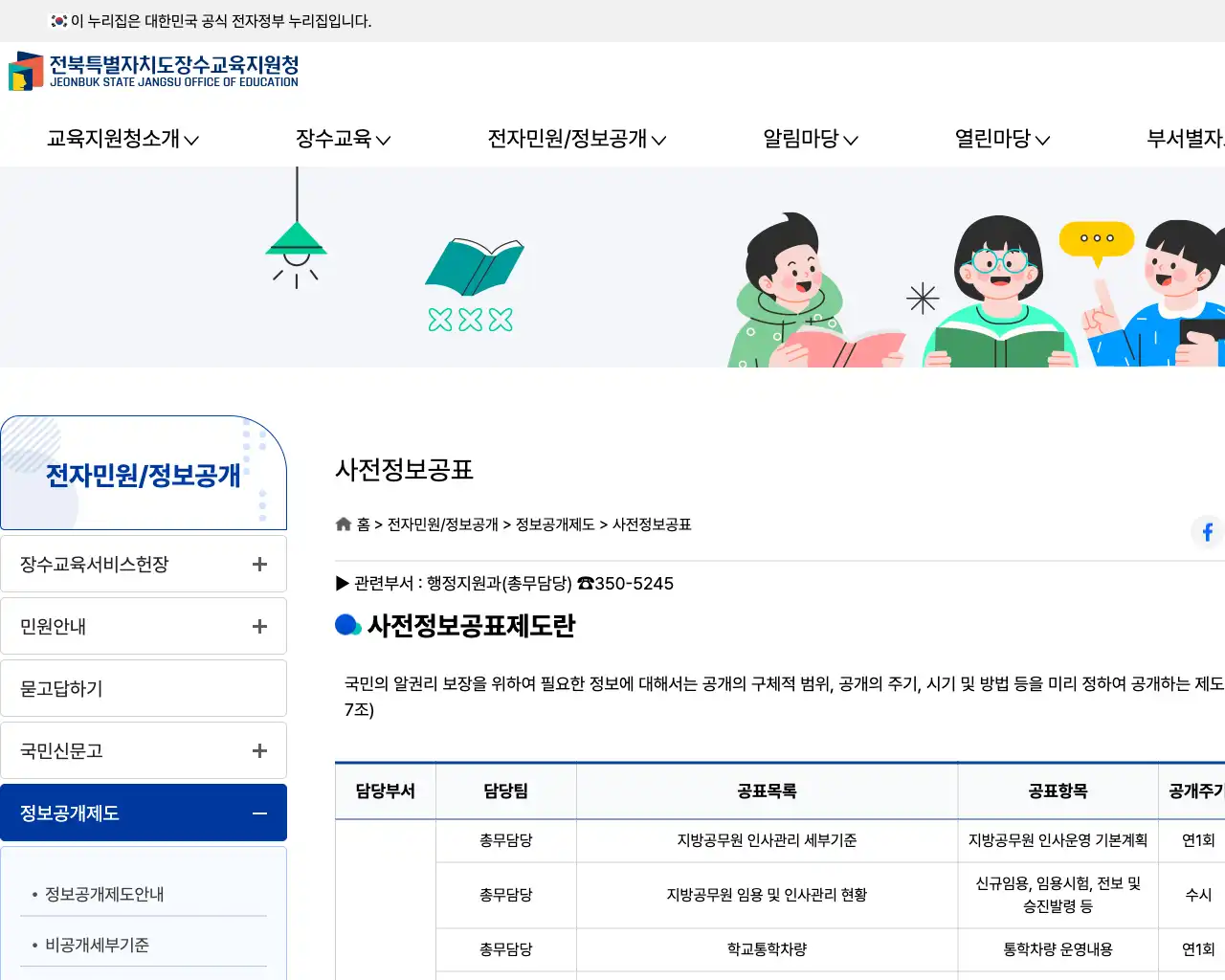This screenshot has height=980, width=1225.
Task: Click the reading children banner illustration
Action: [976, 290]
